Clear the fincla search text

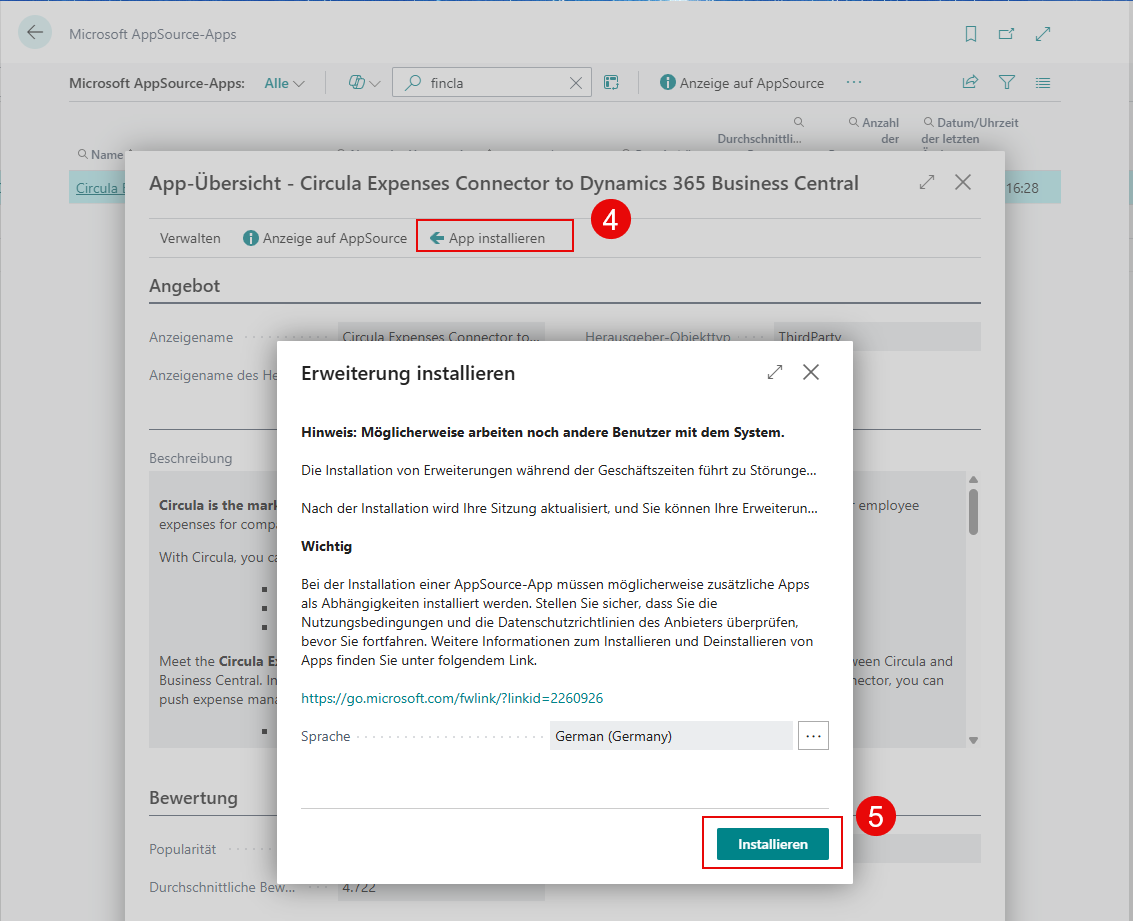coord(576,83)
